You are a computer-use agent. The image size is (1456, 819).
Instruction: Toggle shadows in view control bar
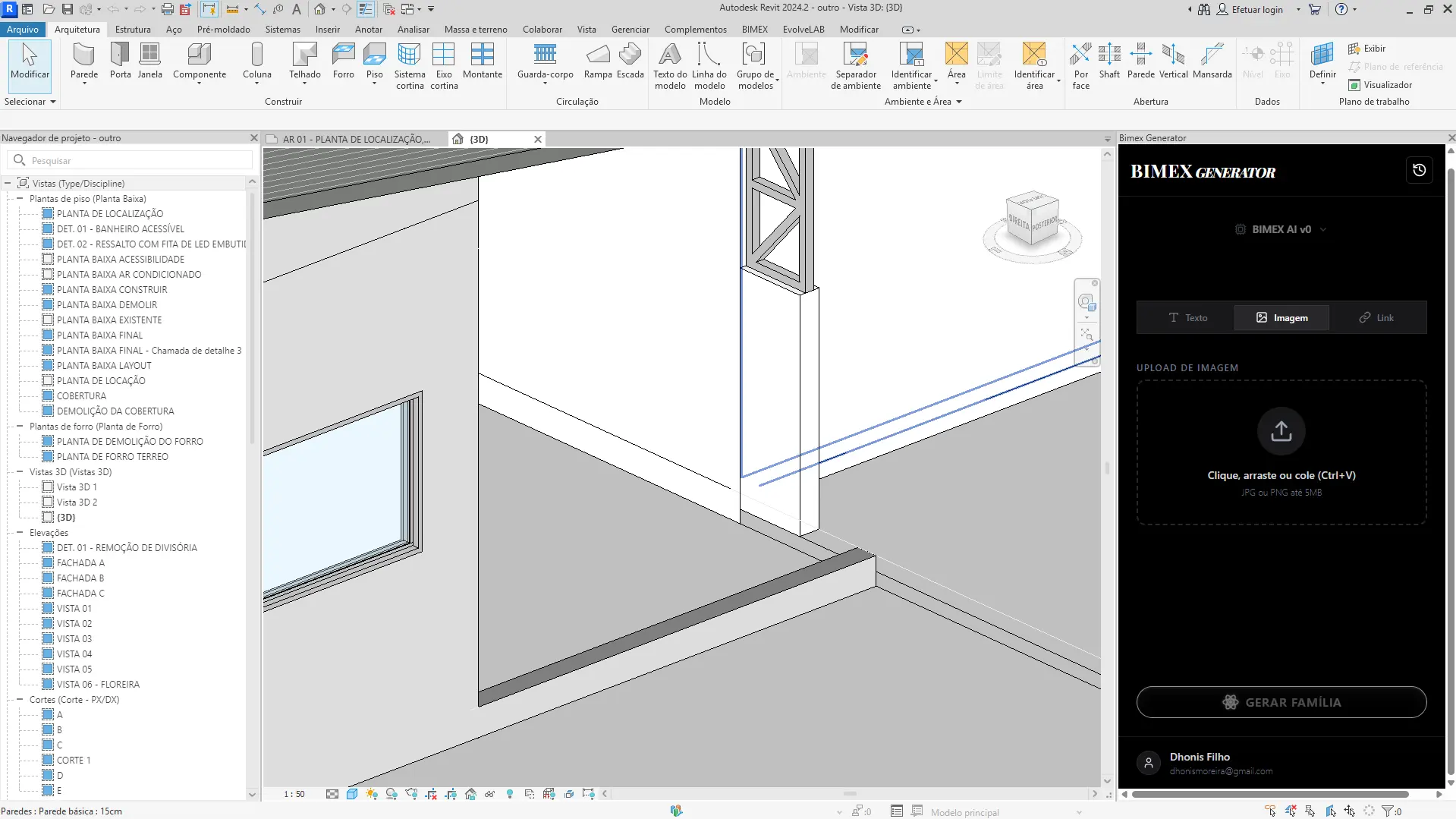(x=392, y=794)
